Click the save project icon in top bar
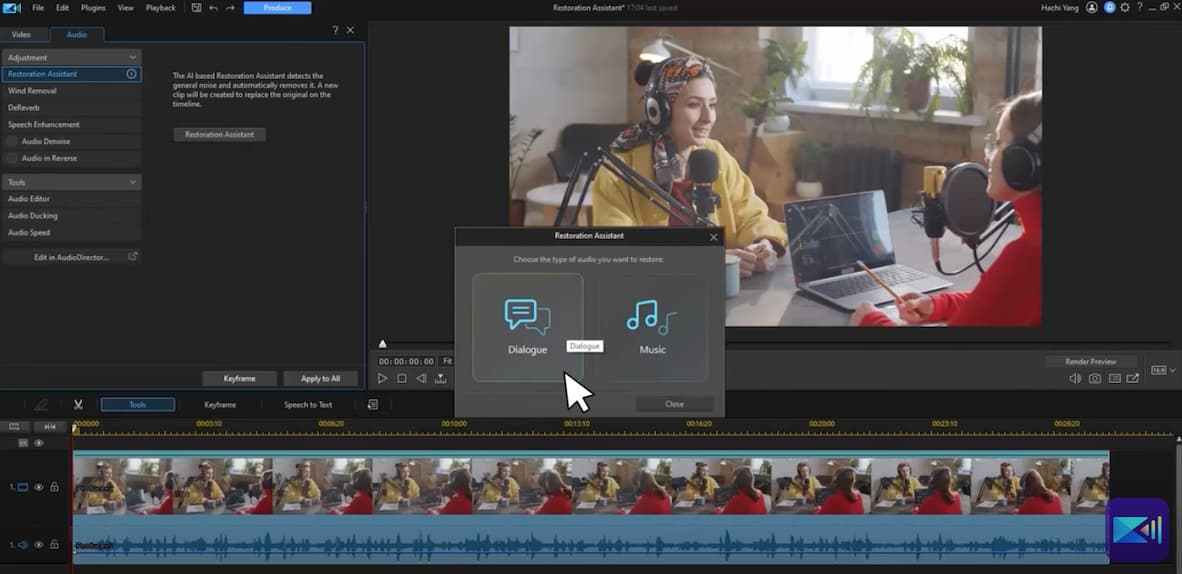 tap(196, 8)
